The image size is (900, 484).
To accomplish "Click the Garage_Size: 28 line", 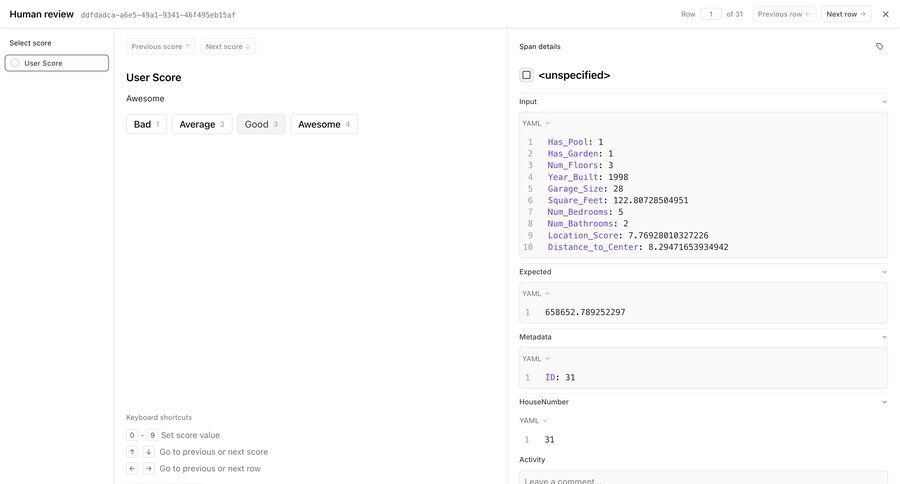I will pos(585,188).
